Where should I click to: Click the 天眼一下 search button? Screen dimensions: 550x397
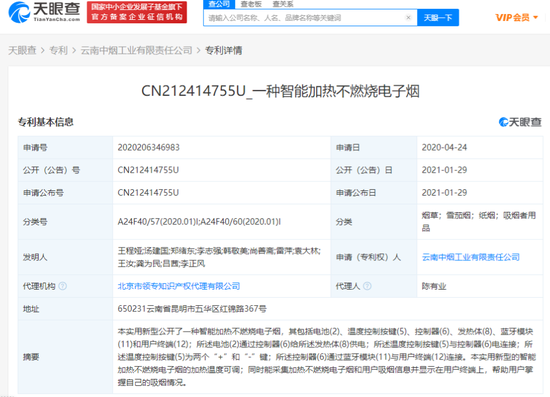tap(438, 18)
